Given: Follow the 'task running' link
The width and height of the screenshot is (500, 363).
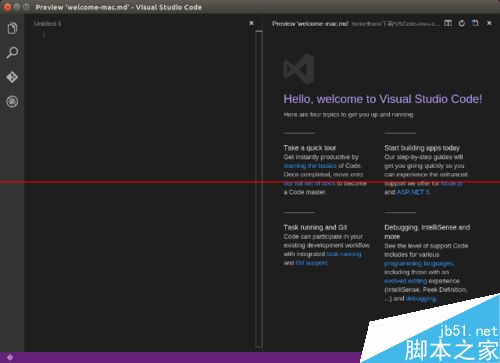Looking at the screenshot, I should coord(344,254).
